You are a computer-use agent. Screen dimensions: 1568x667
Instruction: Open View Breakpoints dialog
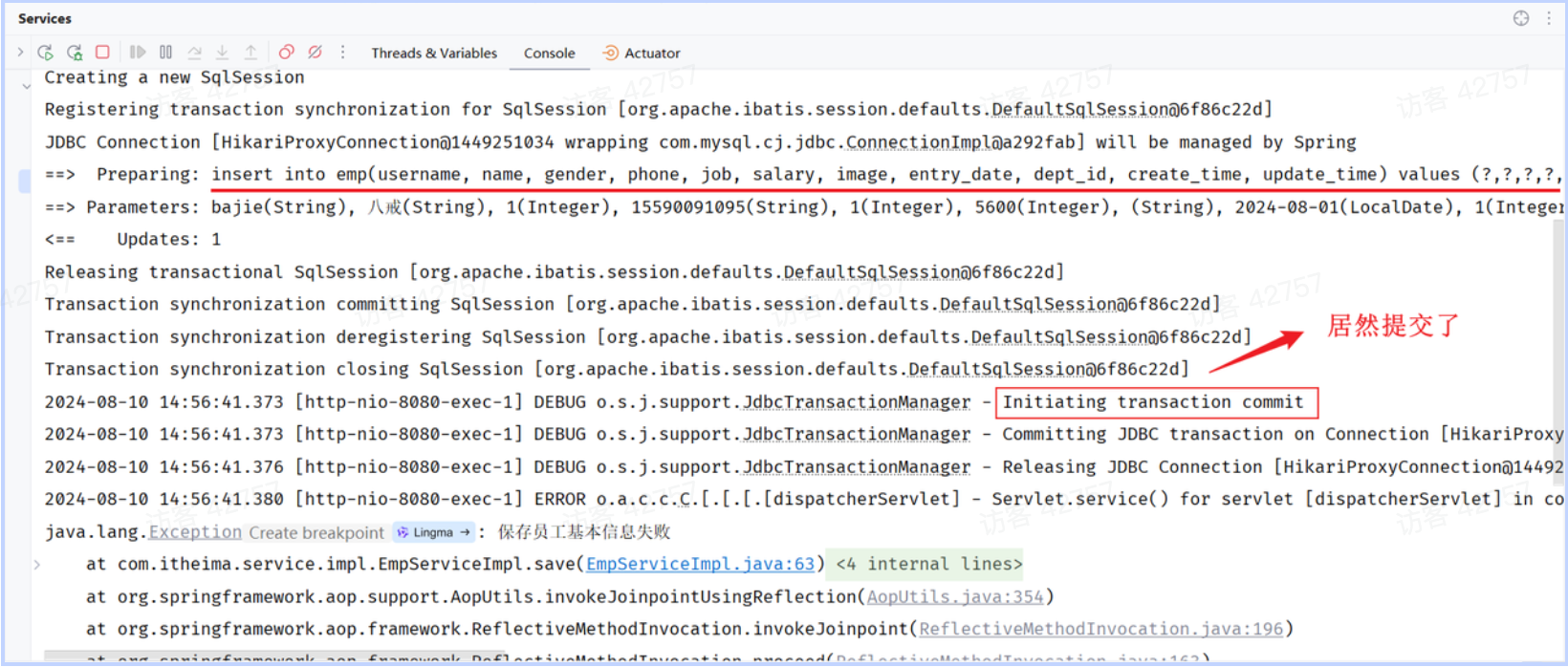(286, 53)
